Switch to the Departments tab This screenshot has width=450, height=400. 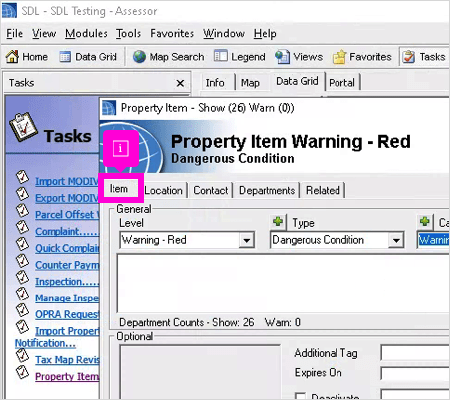point(267,190)
